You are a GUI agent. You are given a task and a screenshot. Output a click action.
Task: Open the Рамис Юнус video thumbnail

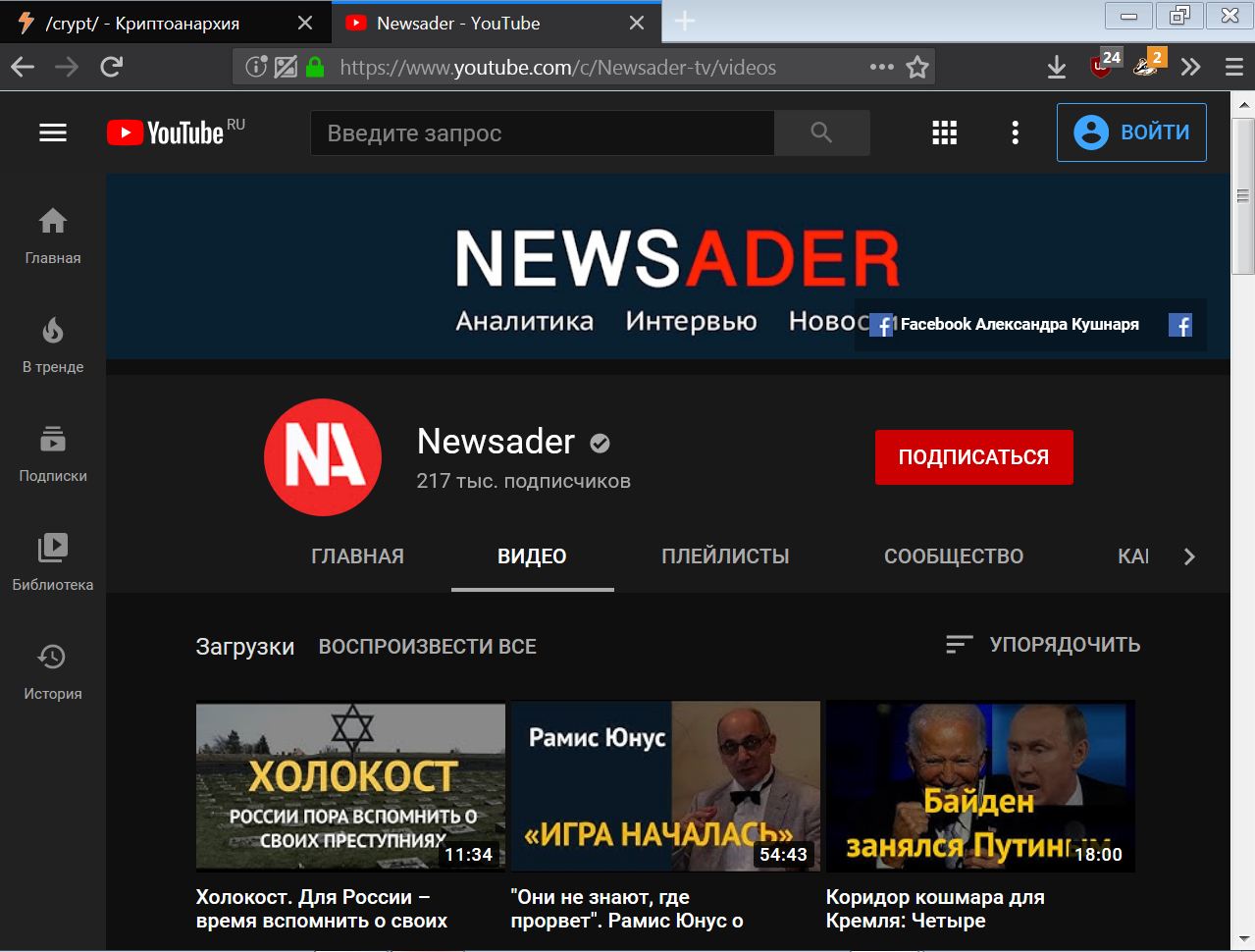pyautogui.click(x=665, y=786)
